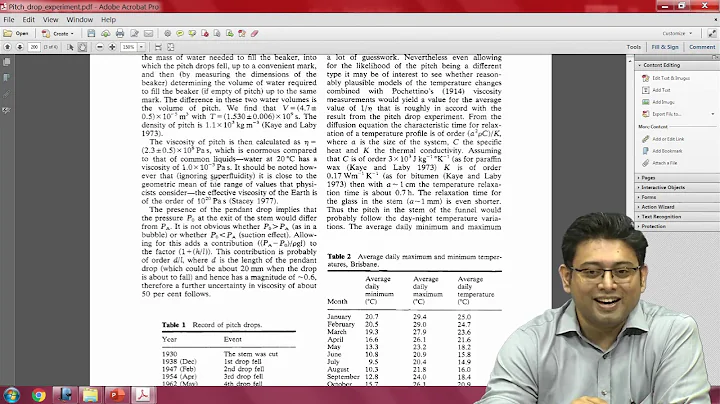Switch to the Comment pane

coord(702,47)
